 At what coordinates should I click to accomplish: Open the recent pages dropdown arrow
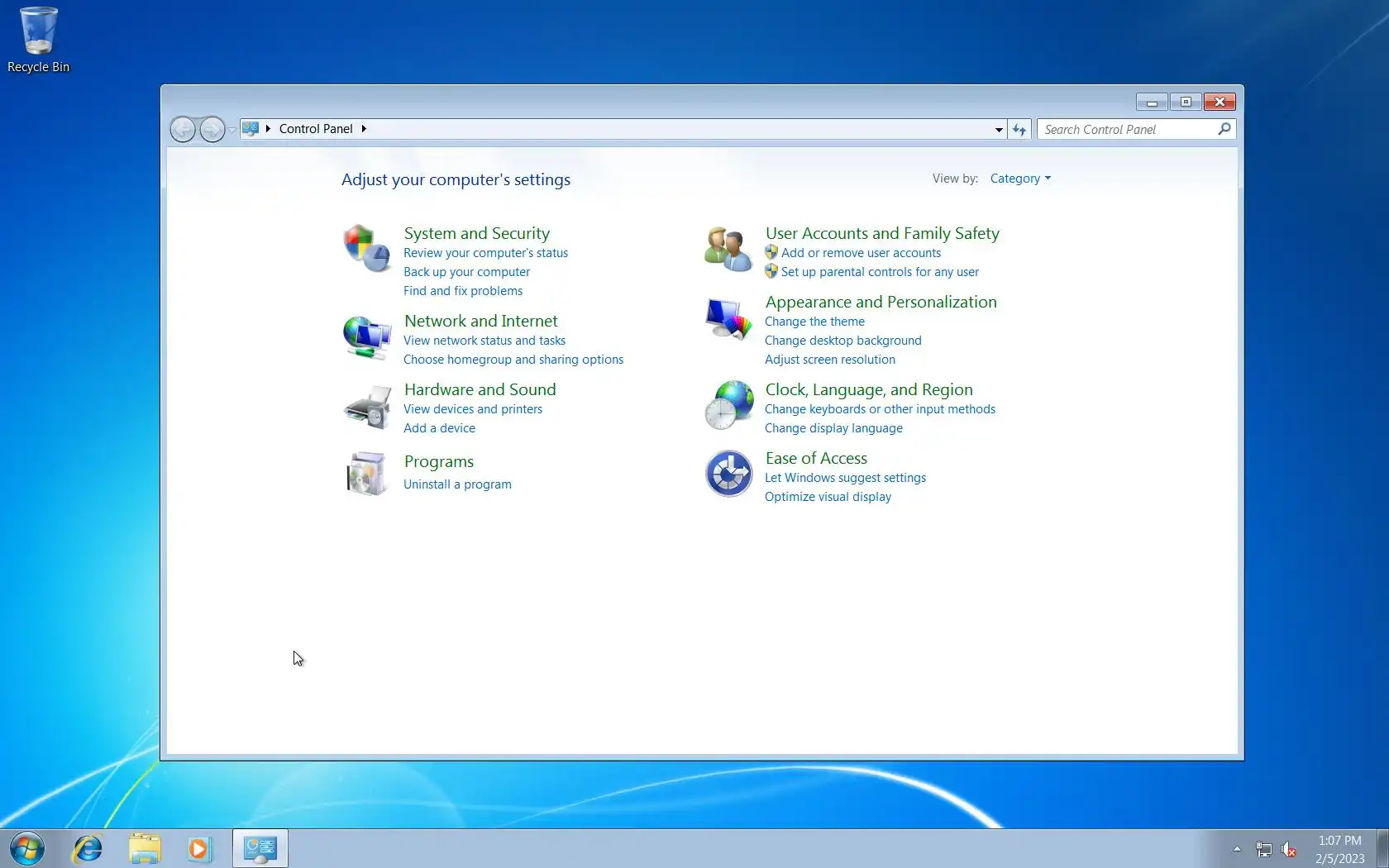pyautogui.click(x=232, y=130)
